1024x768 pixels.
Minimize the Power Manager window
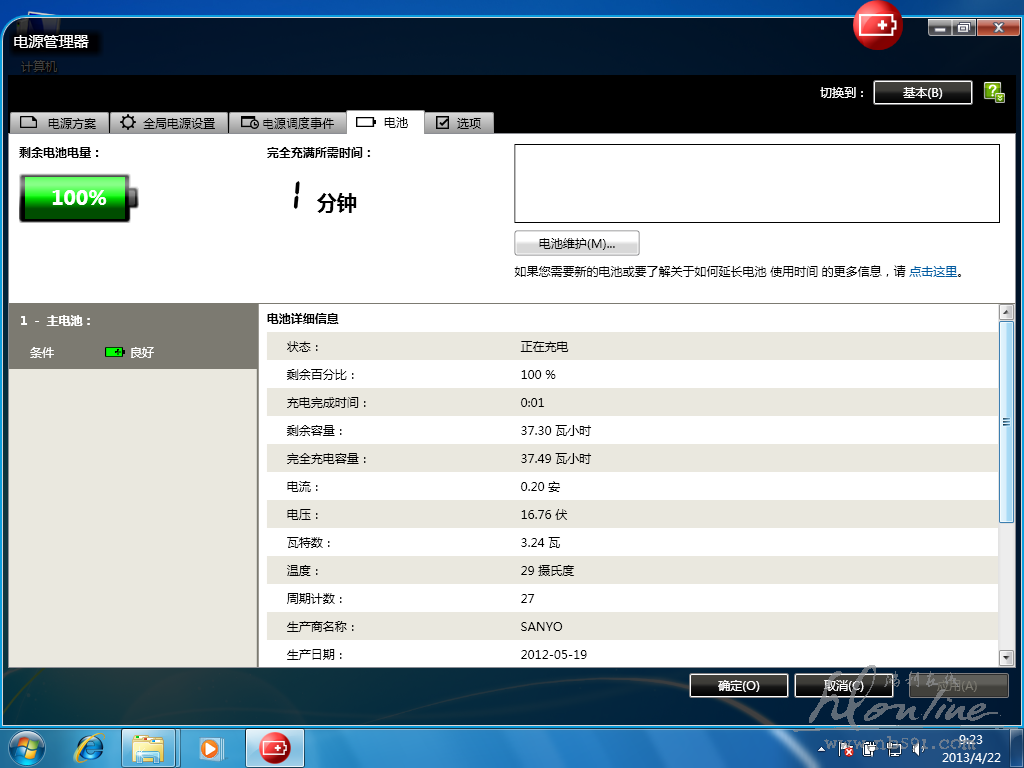point(940,27)
